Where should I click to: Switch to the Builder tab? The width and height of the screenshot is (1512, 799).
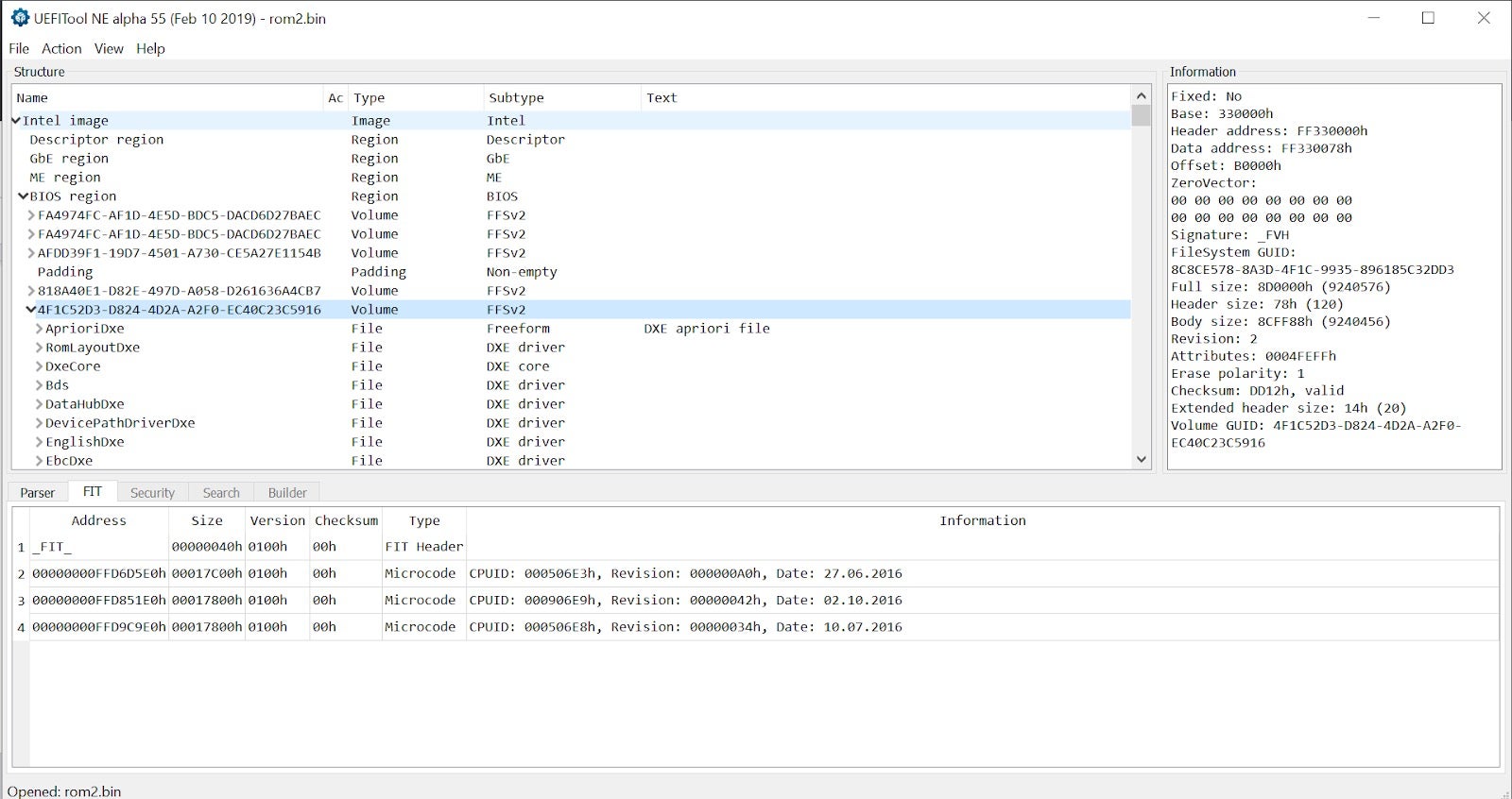click(287, 493)
